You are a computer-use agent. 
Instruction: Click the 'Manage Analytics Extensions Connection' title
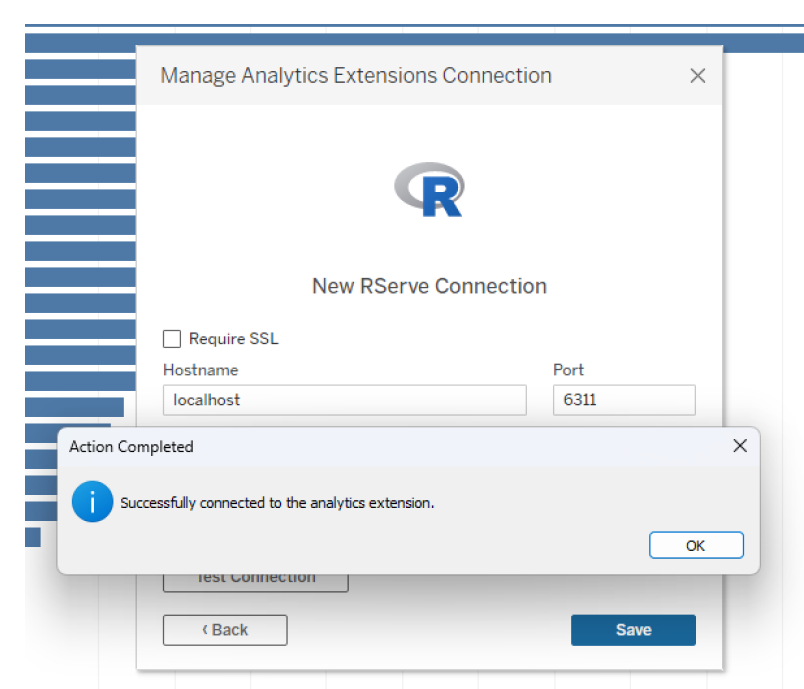(356, 76)
